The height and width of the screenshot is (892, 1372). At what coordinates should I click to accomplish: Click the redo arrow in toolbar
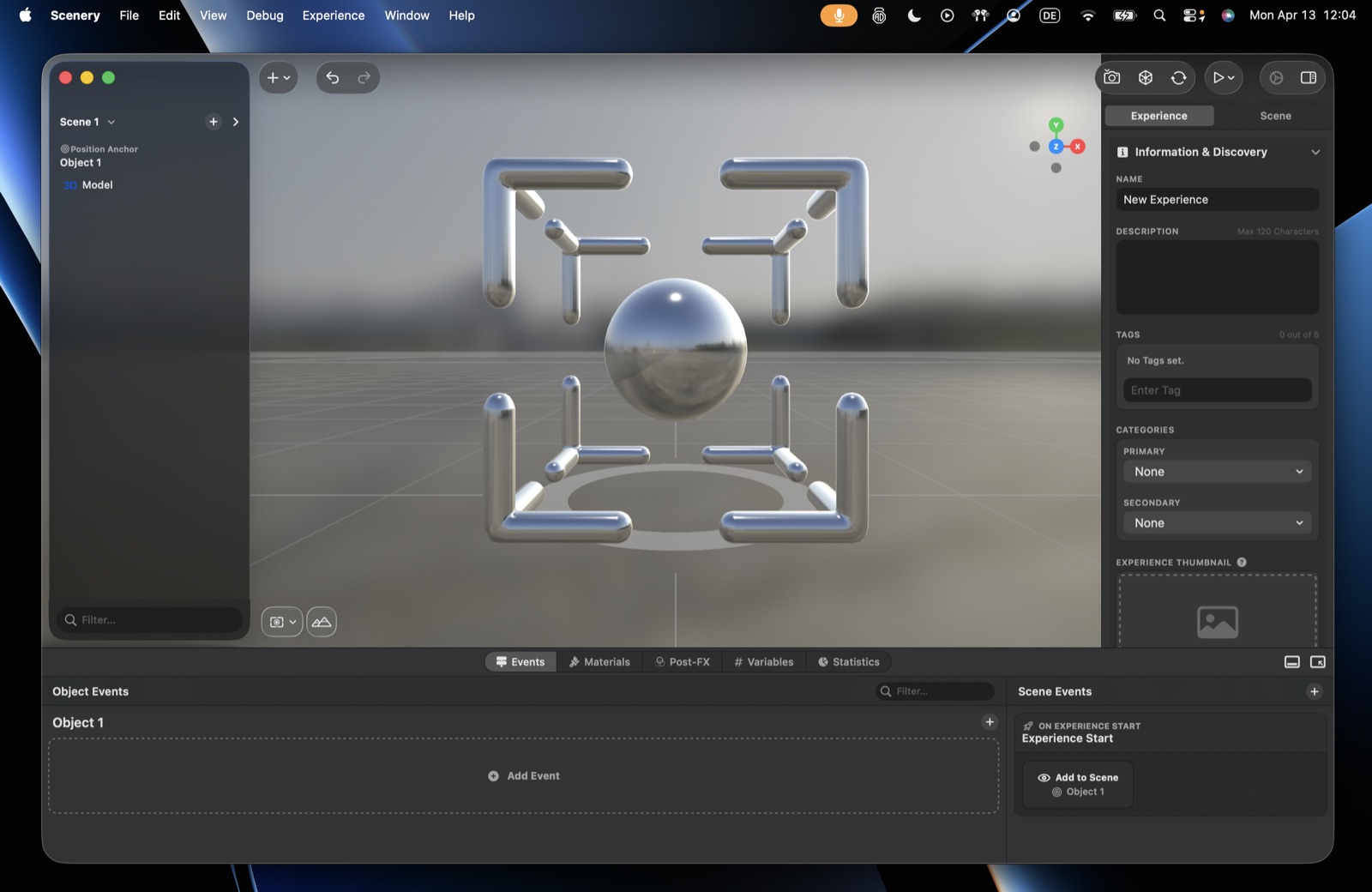pos(364,77)
